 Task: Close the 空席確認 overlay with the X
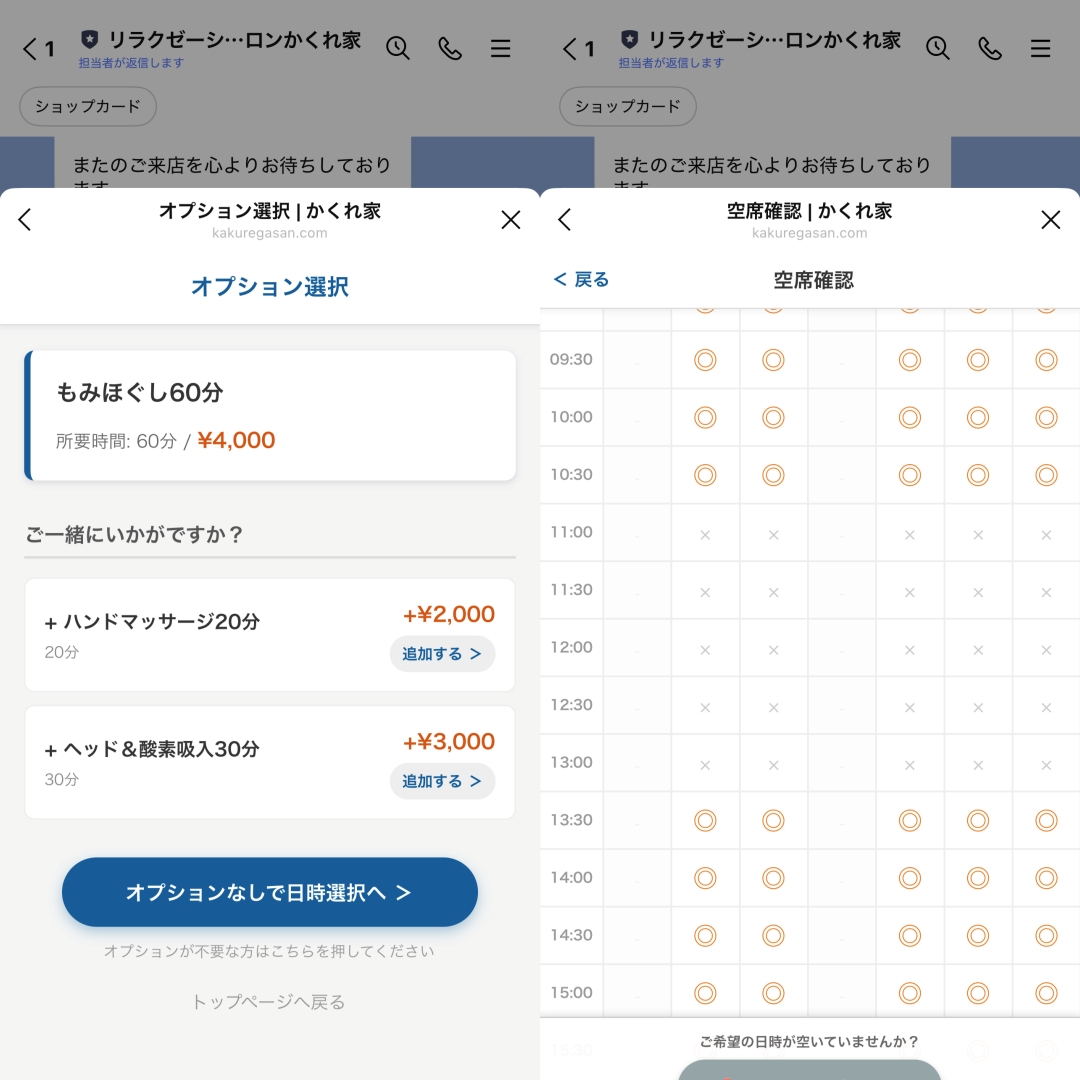pyautogui.click(x=1051, y=219)
